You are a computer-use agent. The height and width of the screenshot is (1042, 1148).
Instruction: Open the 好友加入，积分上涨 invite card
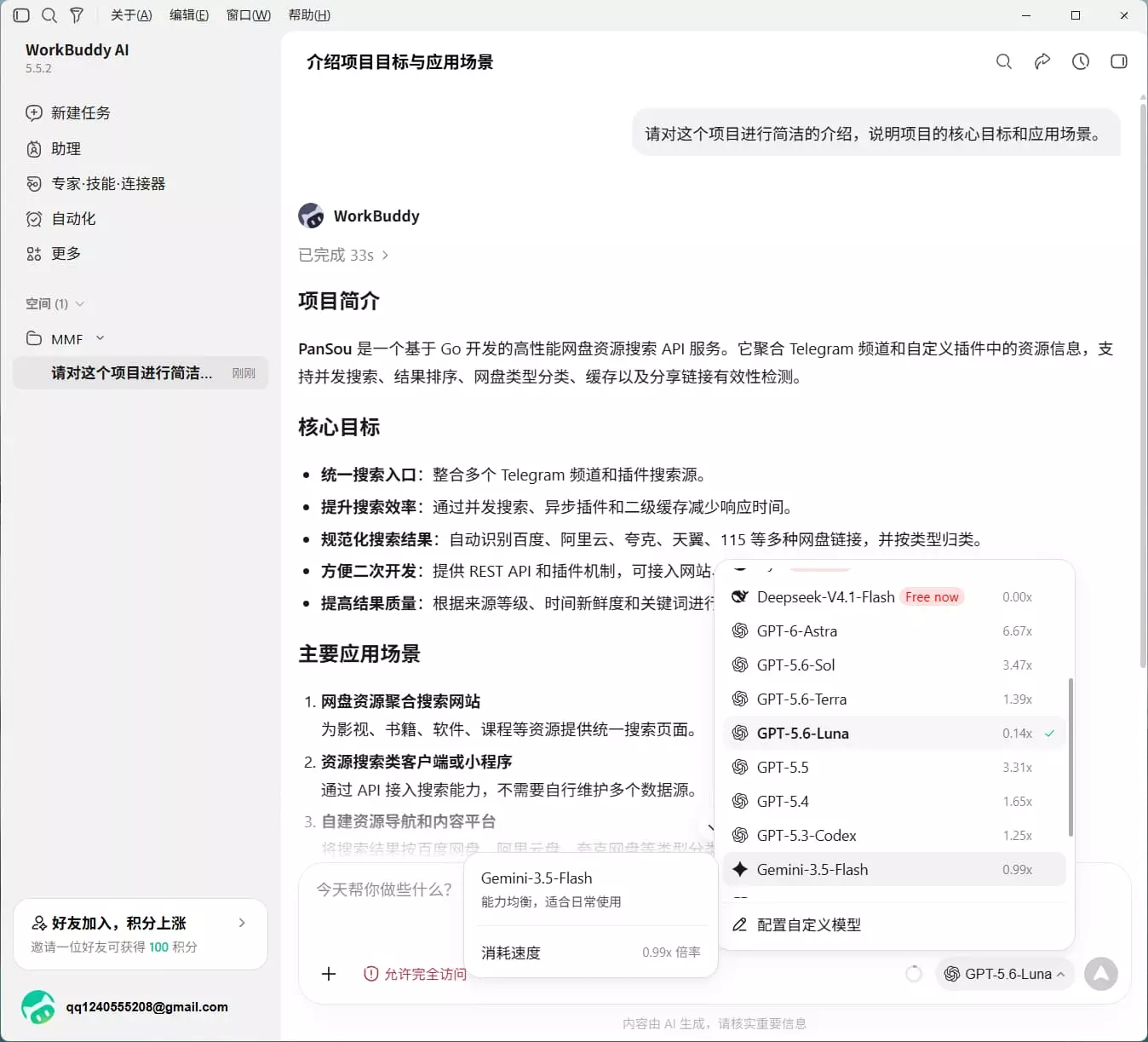(141, 934)
